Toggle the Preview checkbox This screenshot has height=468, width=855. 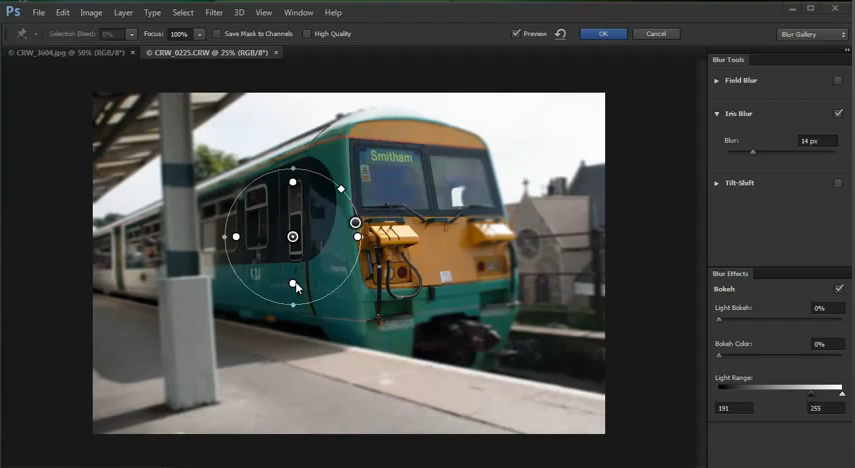[516, 34]
